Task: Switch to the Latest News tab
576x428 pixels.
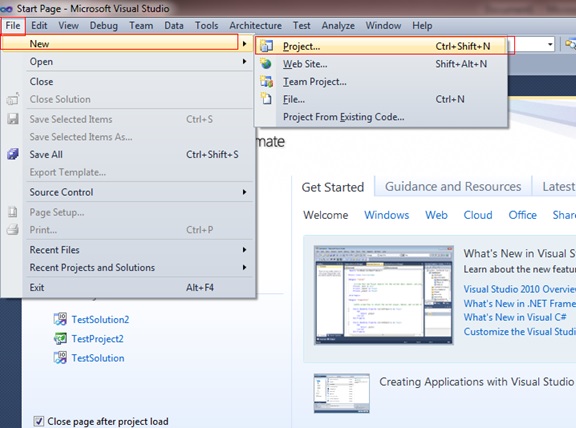Action: (558, 187)
